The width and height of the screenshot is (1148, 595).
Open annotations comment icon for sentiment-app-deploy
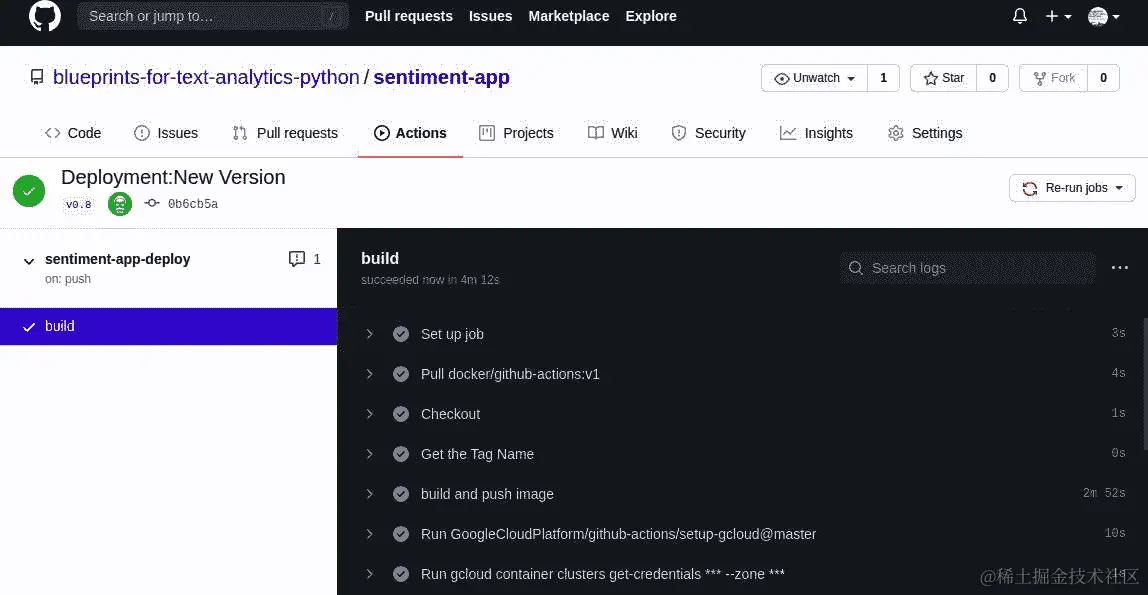(297, 259)
